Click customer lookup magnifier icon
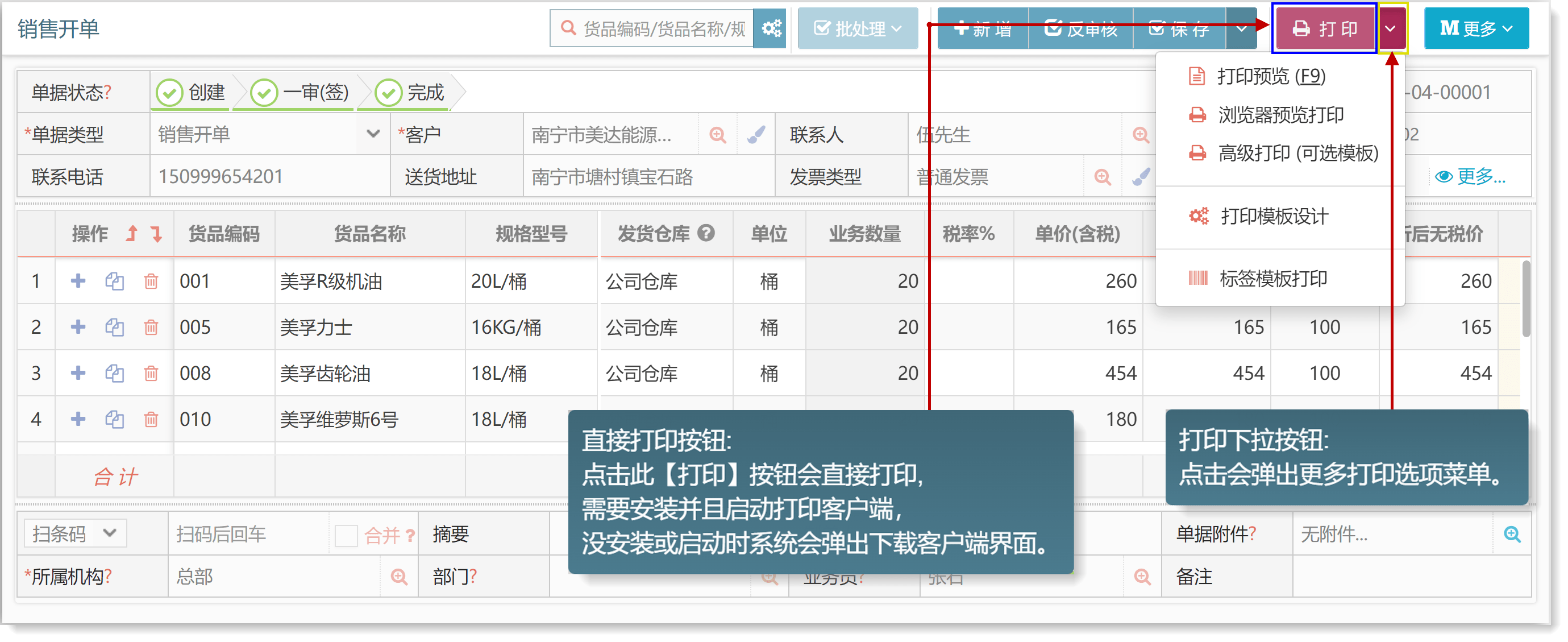This screenshot has height=642, width=1568. pyautogui.click(x=718, y=135)
